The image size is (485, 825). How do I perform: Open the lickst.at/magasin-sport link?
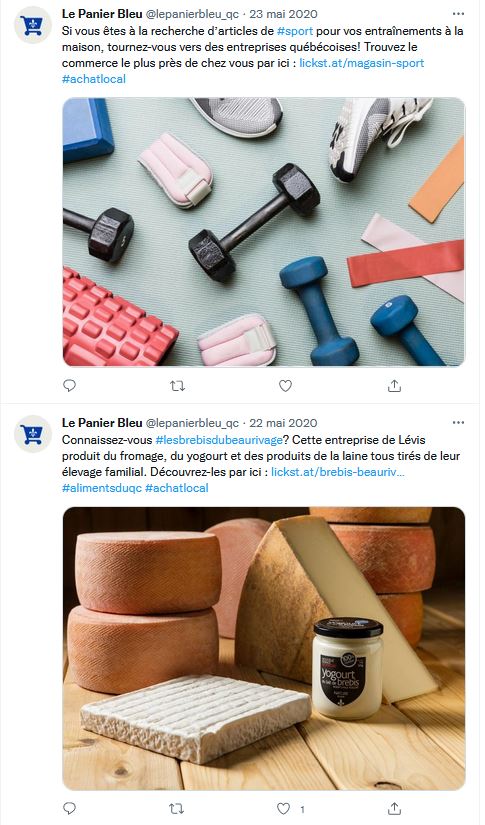[361, 63]
